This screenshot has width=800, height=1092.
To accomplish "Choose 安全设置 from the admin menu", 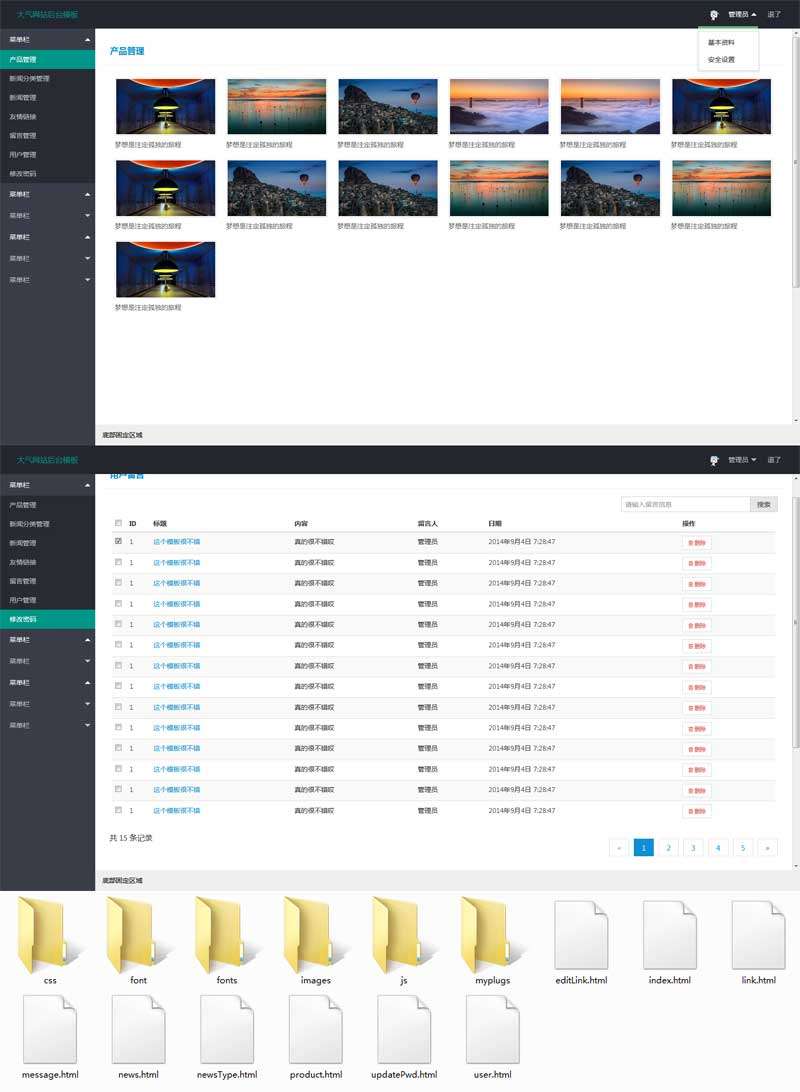I will (x=721, y=60).
